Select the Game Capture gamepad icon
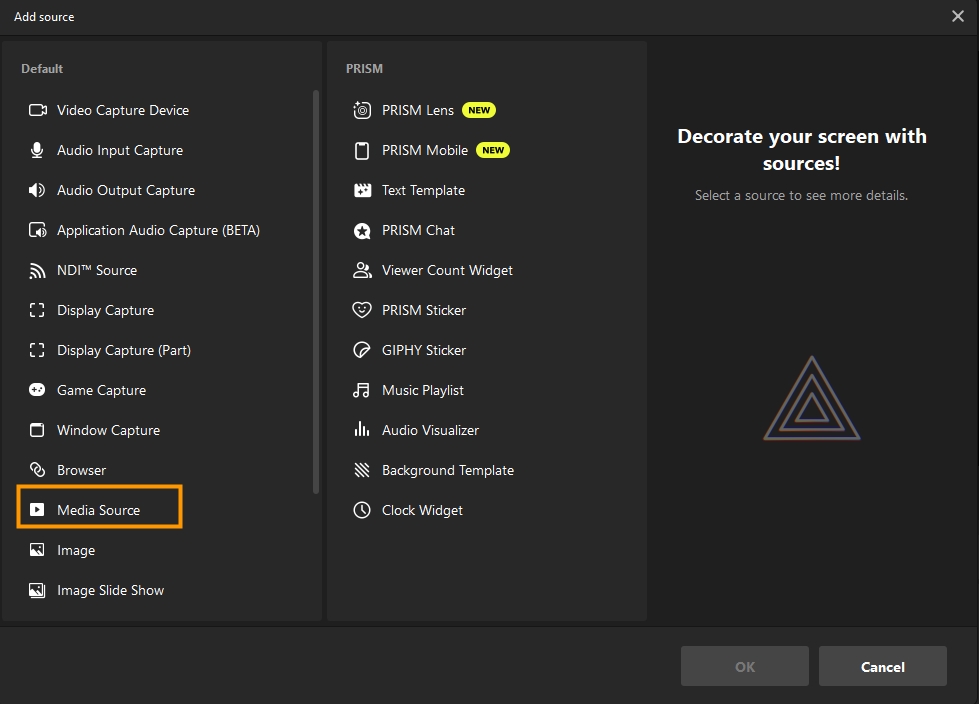This screenshot has height=704, width=979. point(37,390)
